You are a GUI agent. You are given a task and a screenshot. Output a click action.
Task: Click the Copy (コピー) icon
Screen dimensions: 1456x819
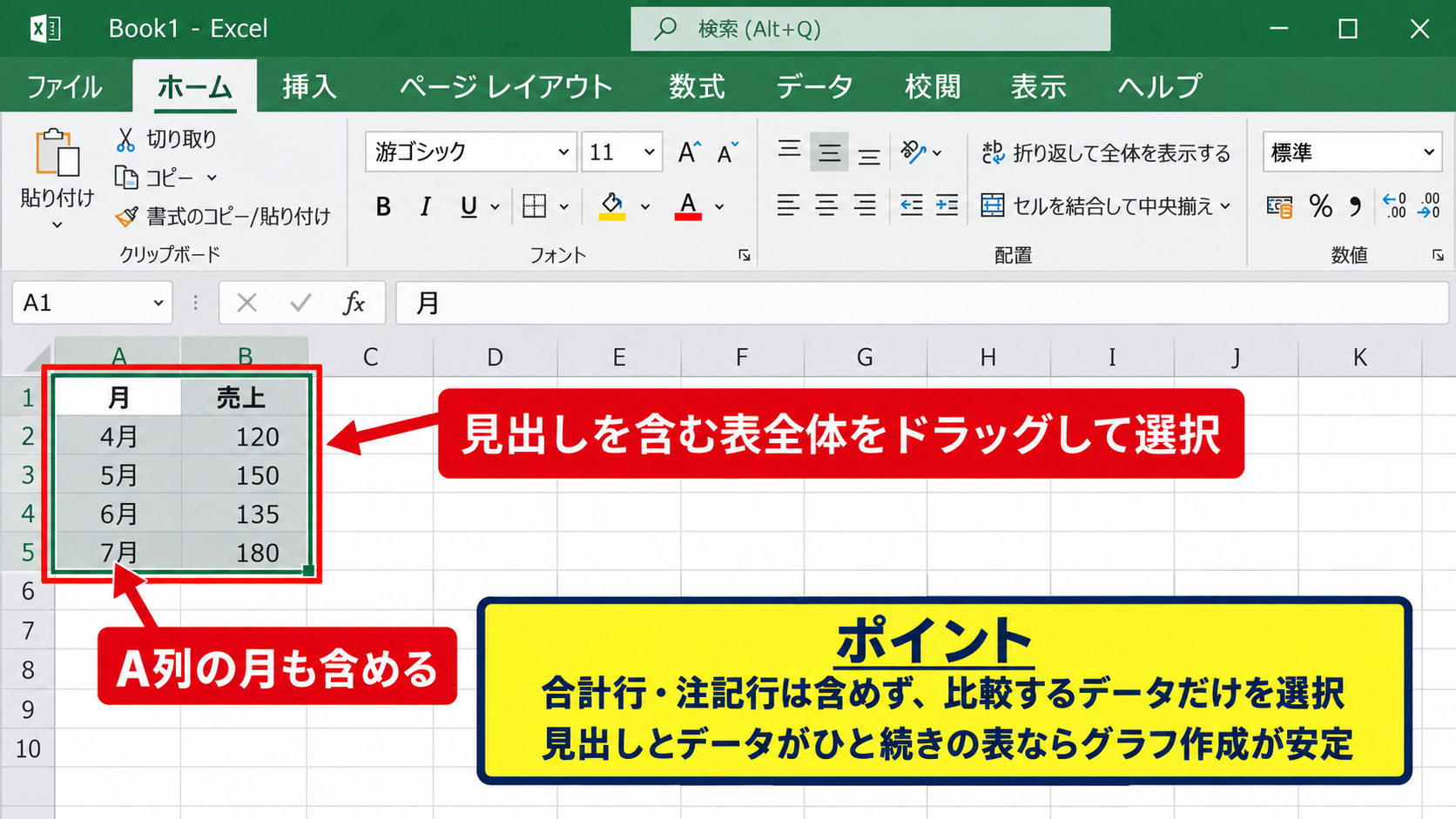[126, 178]
